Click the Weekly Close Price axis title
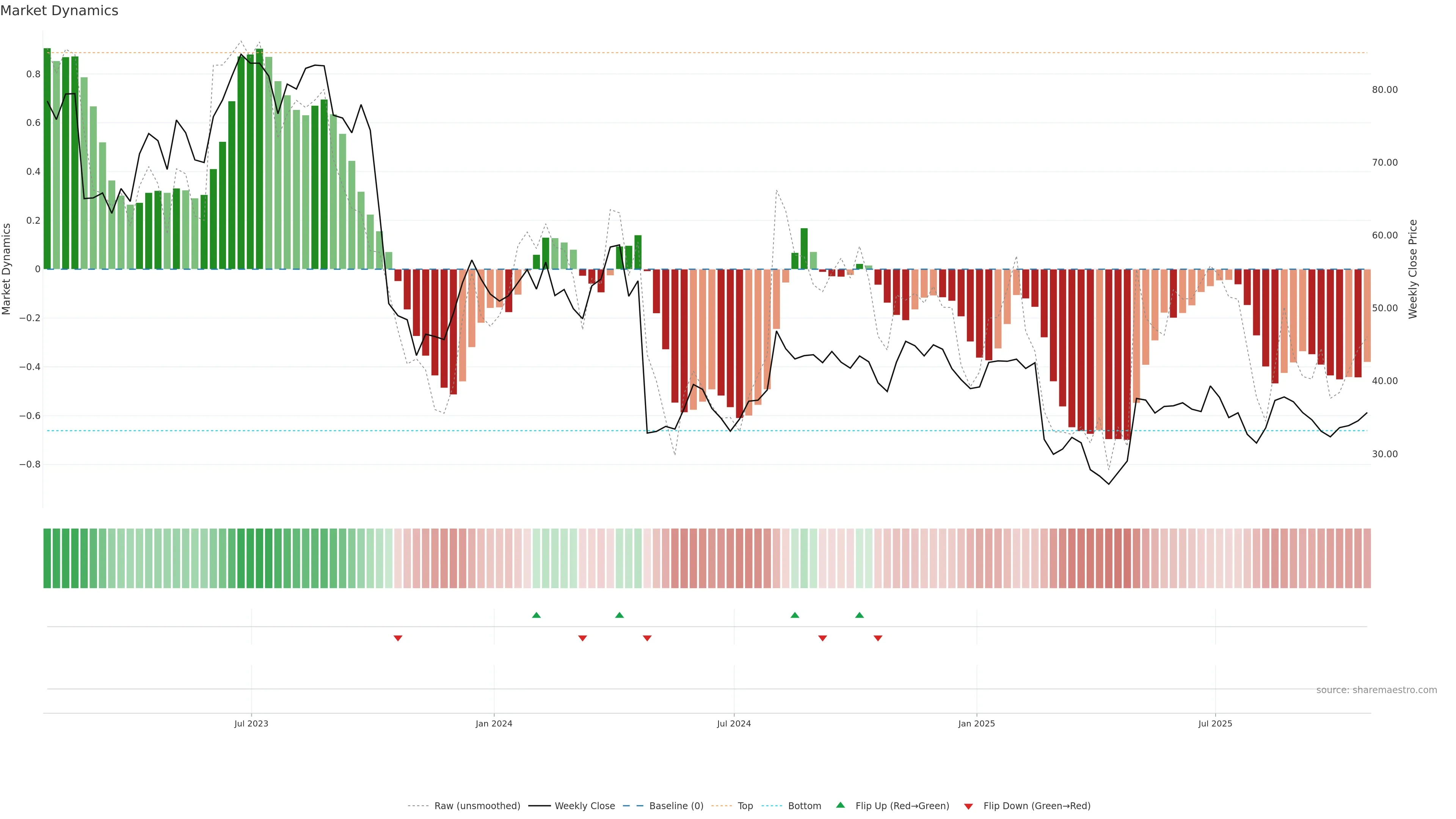 coord(1412,269)
